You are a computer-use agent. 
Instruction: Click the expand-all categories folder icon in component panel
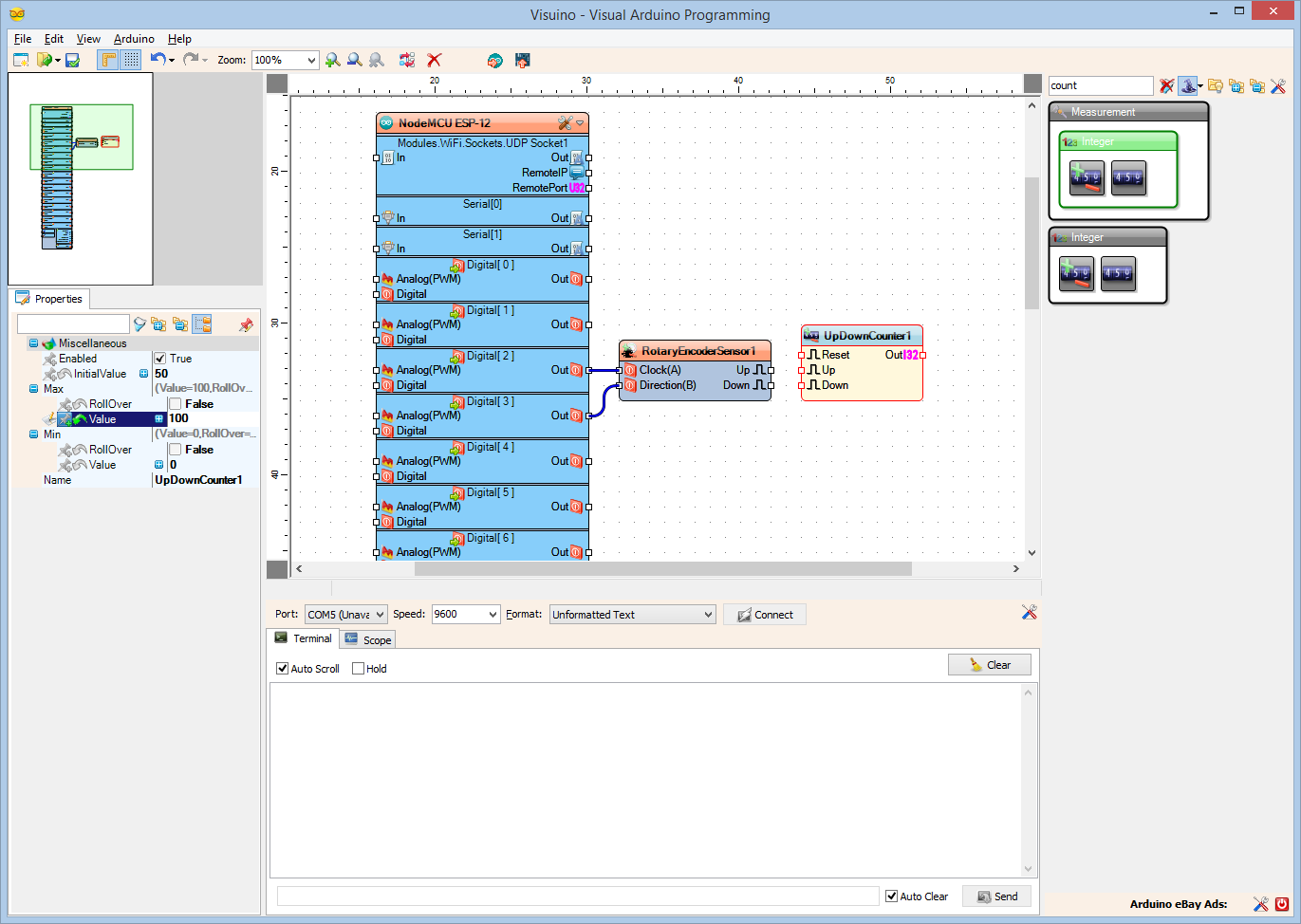click(x=1237, y=85)
